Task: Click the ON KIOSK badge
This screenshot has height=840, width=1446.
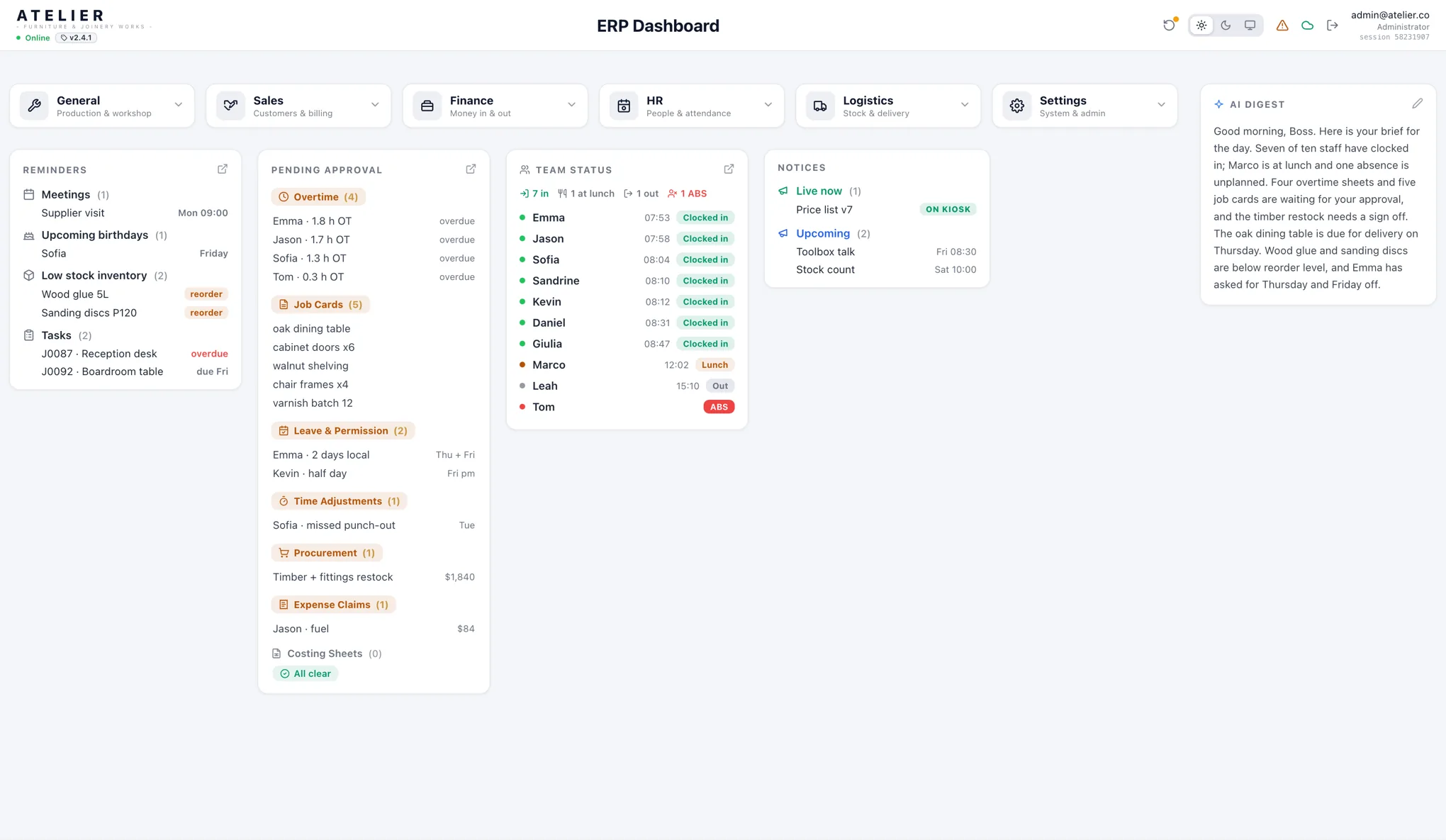Action: (x=948, y=210)
